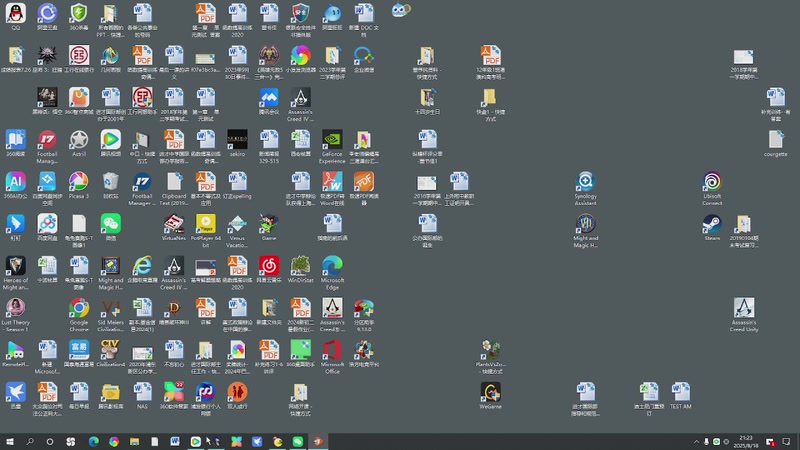Open the green shield 360 antivirus icon
The width and height of the screenshot is (800, 450).
(79, 16)
